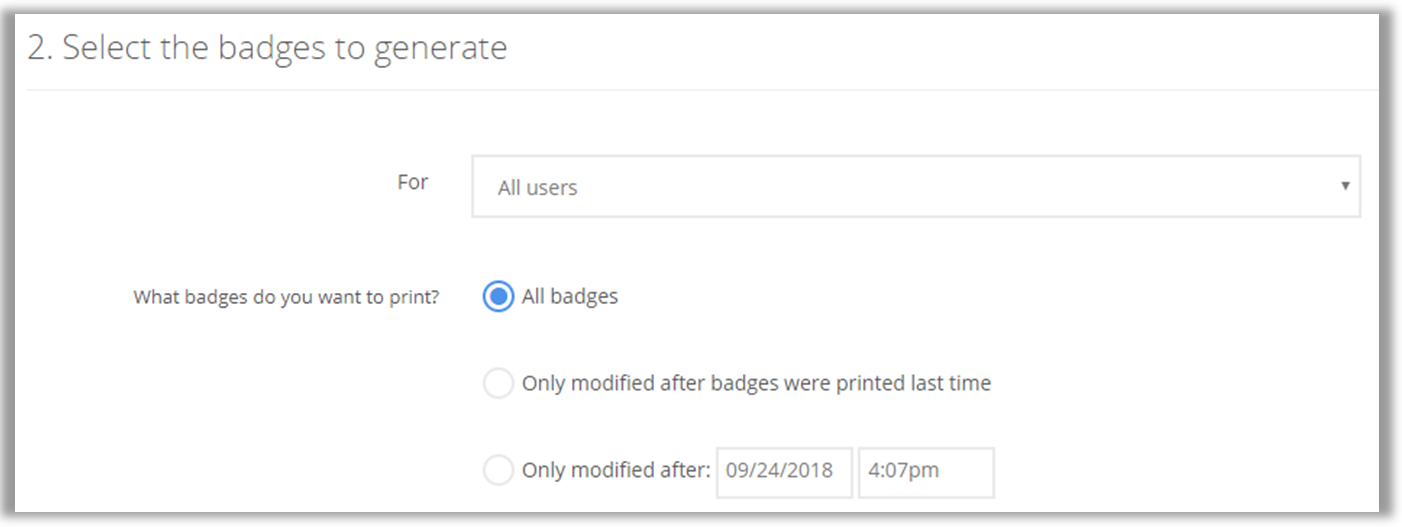Focus the 4:07pm time field
The image size is (1402, 527).
coord(926,471)
